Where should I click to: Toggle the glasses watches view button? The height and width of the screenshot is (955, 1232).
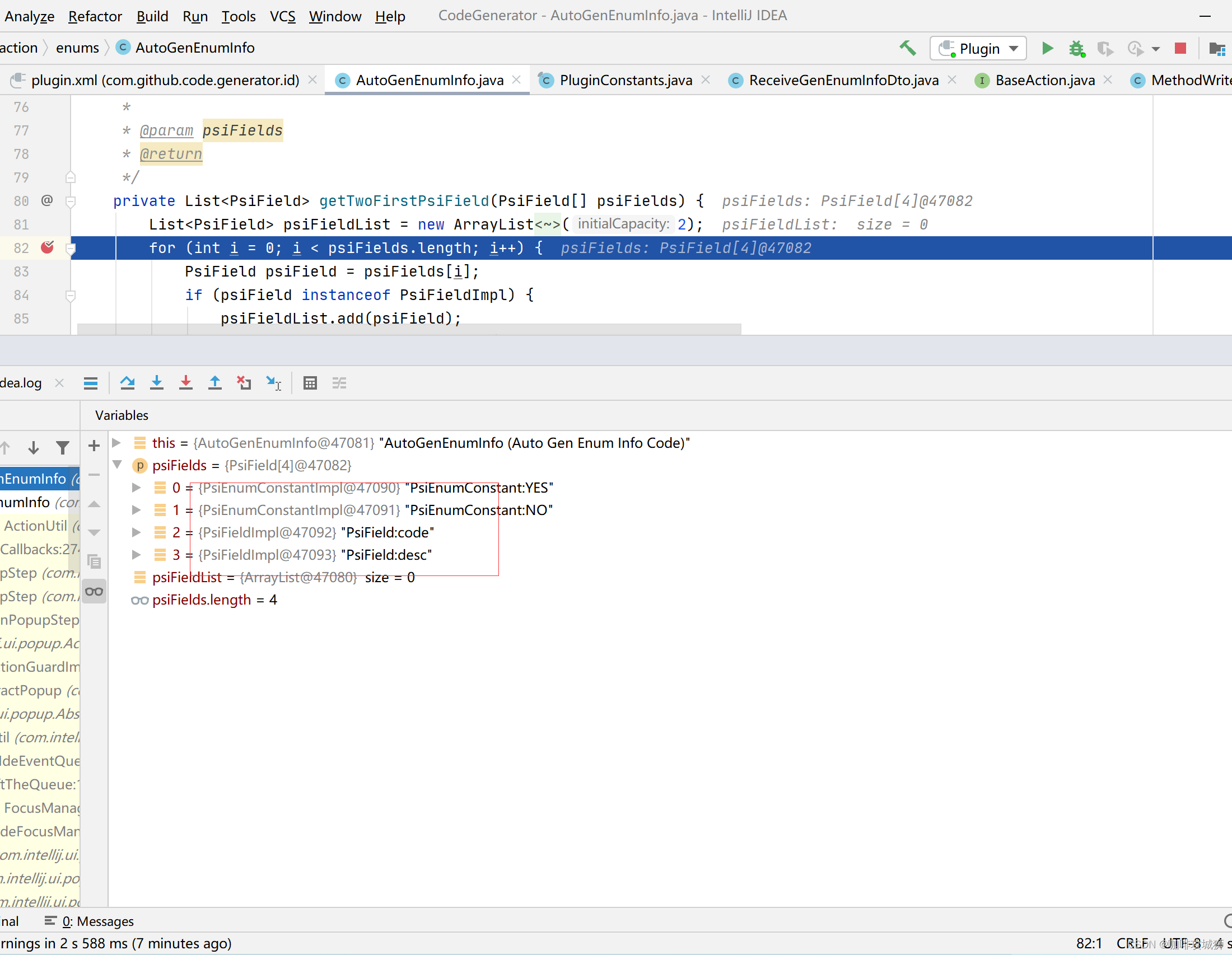(x=94, y=591)
